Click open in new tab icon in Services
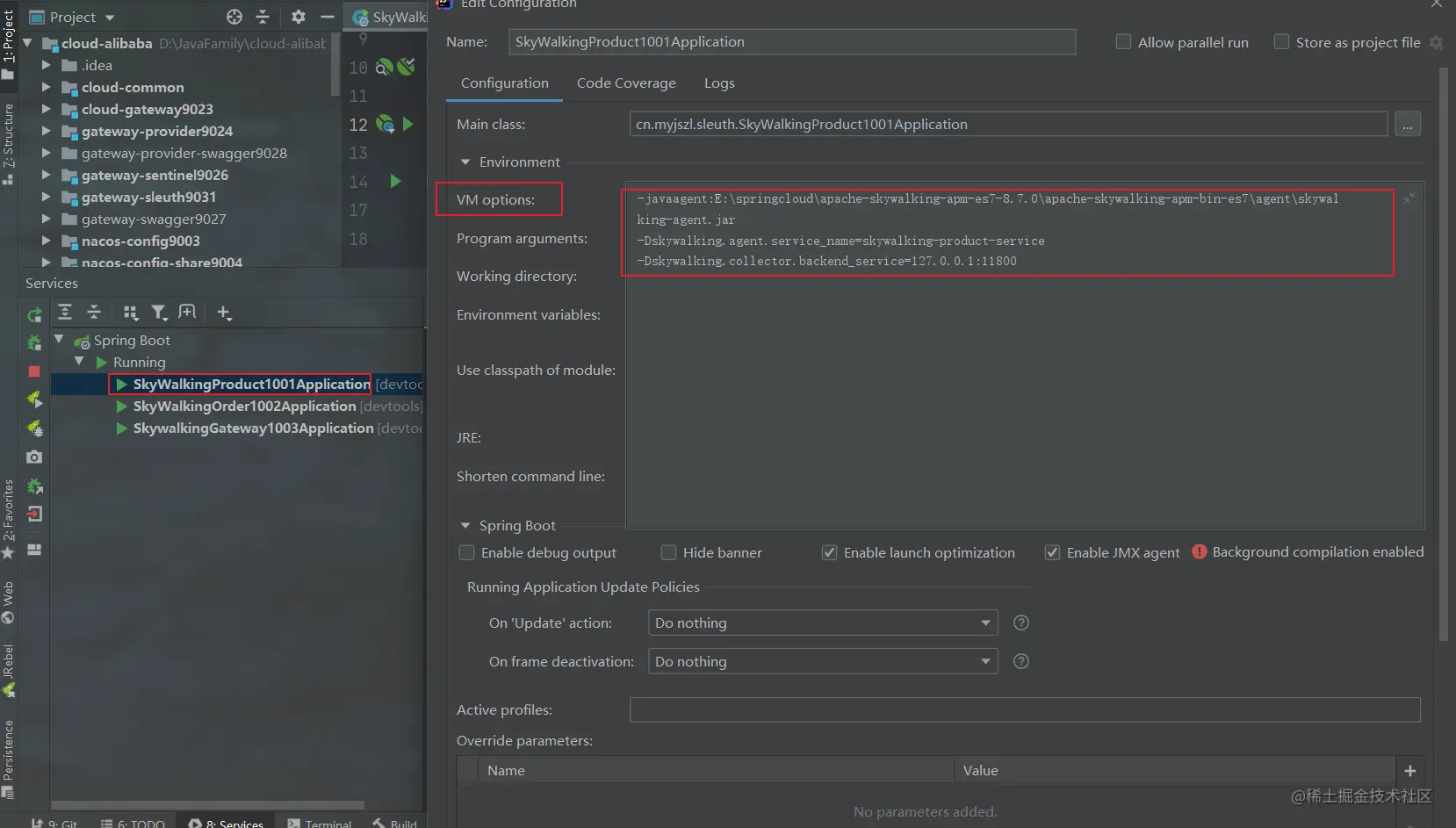The height and width of the screenshot is (828, 1456). point(187,312)
